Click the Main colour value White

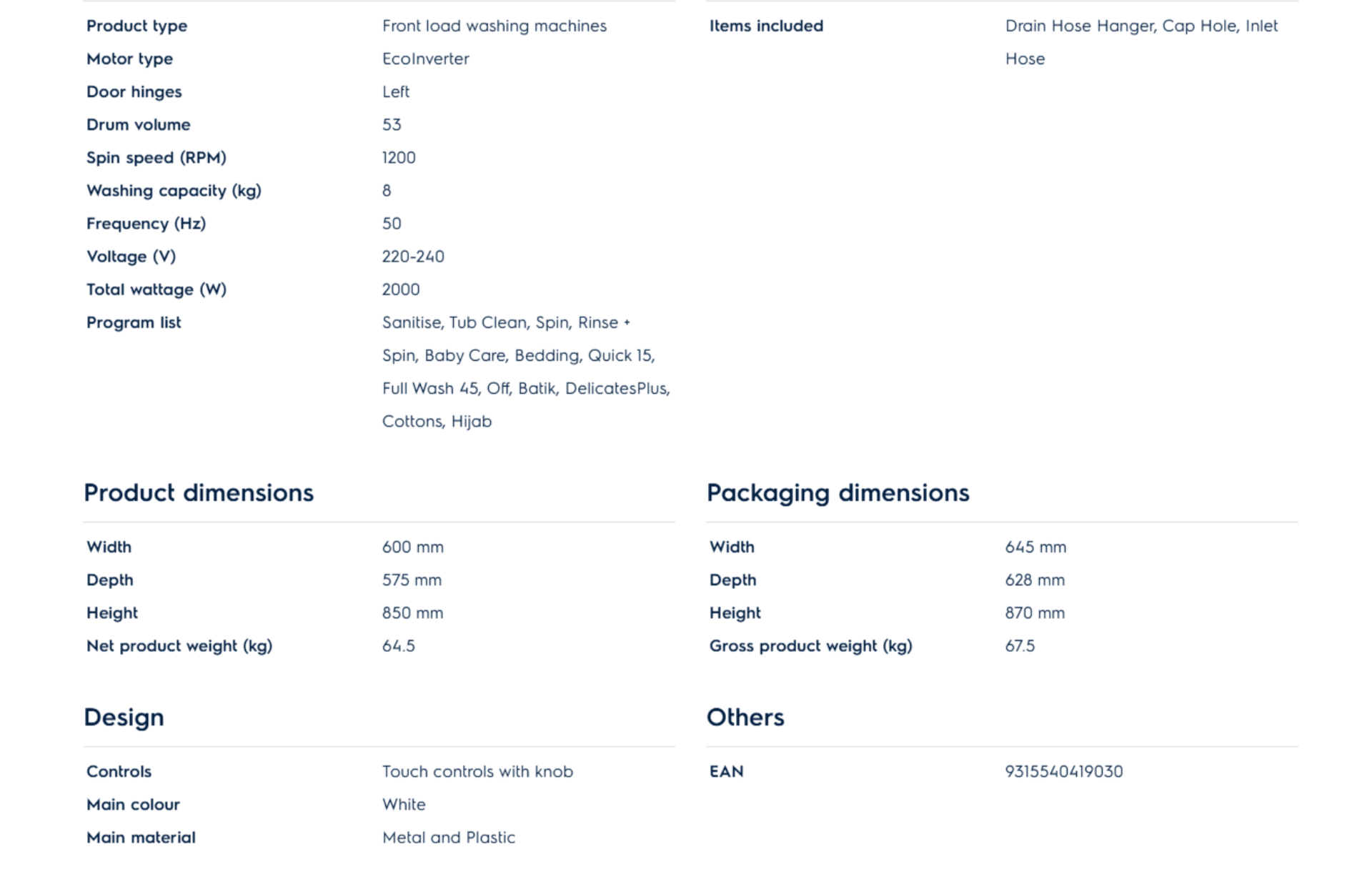404,805
